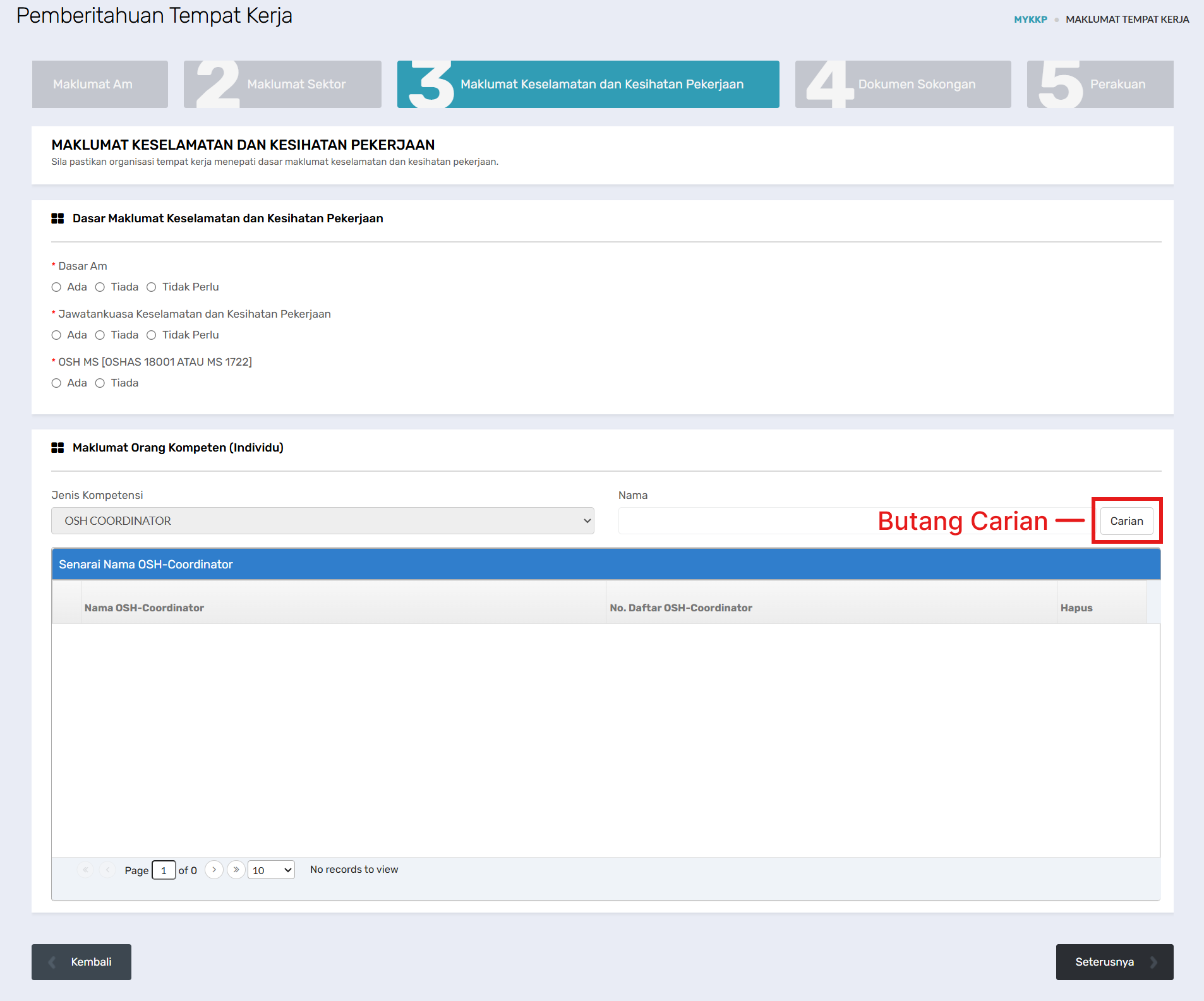Click previous page pager arrow
Viewport: 1204px width, 1001px height.
[108, 870]
